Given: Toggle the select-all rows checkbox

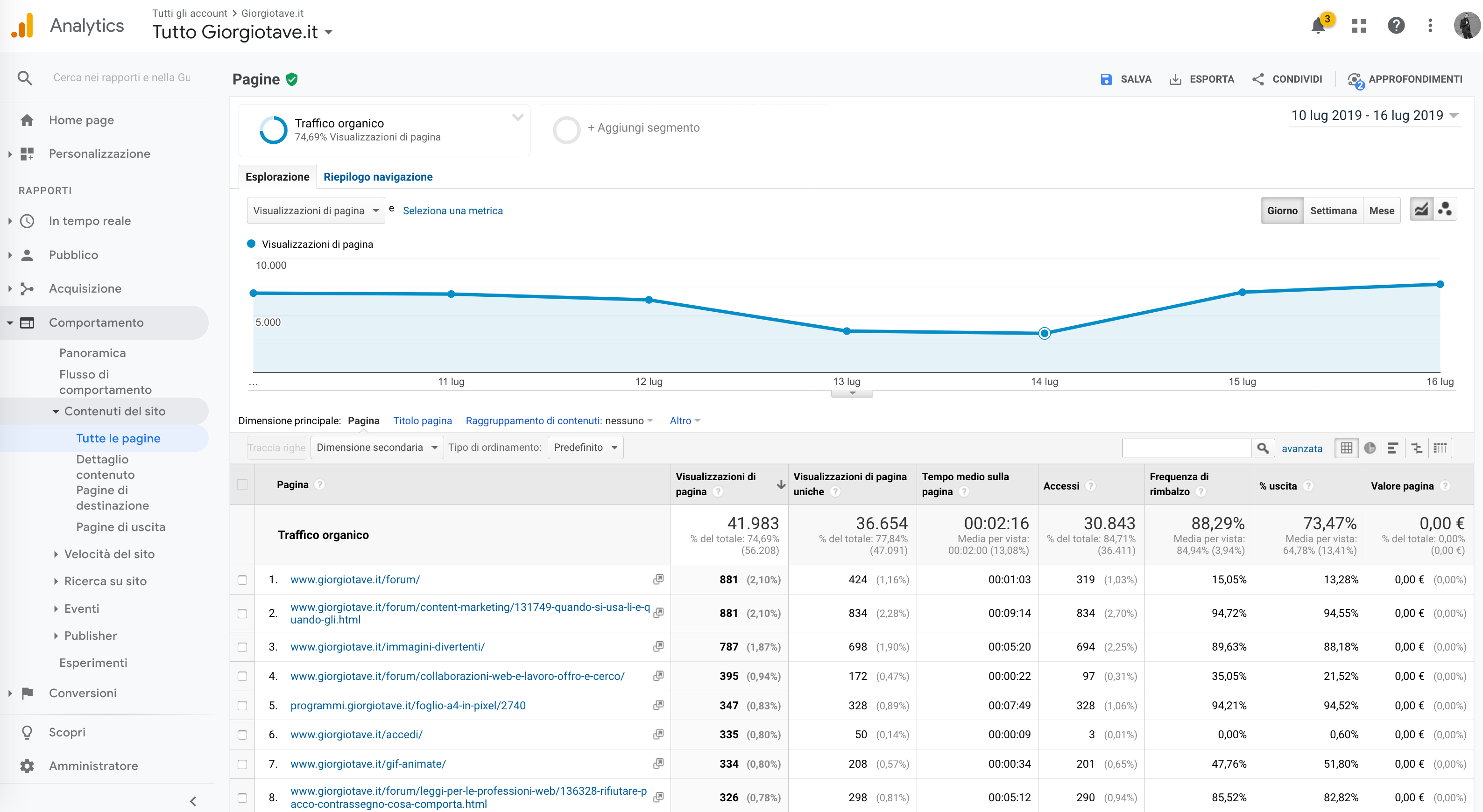Looking at the screenshot, I should pyautogui.click(x=242, y=484).
